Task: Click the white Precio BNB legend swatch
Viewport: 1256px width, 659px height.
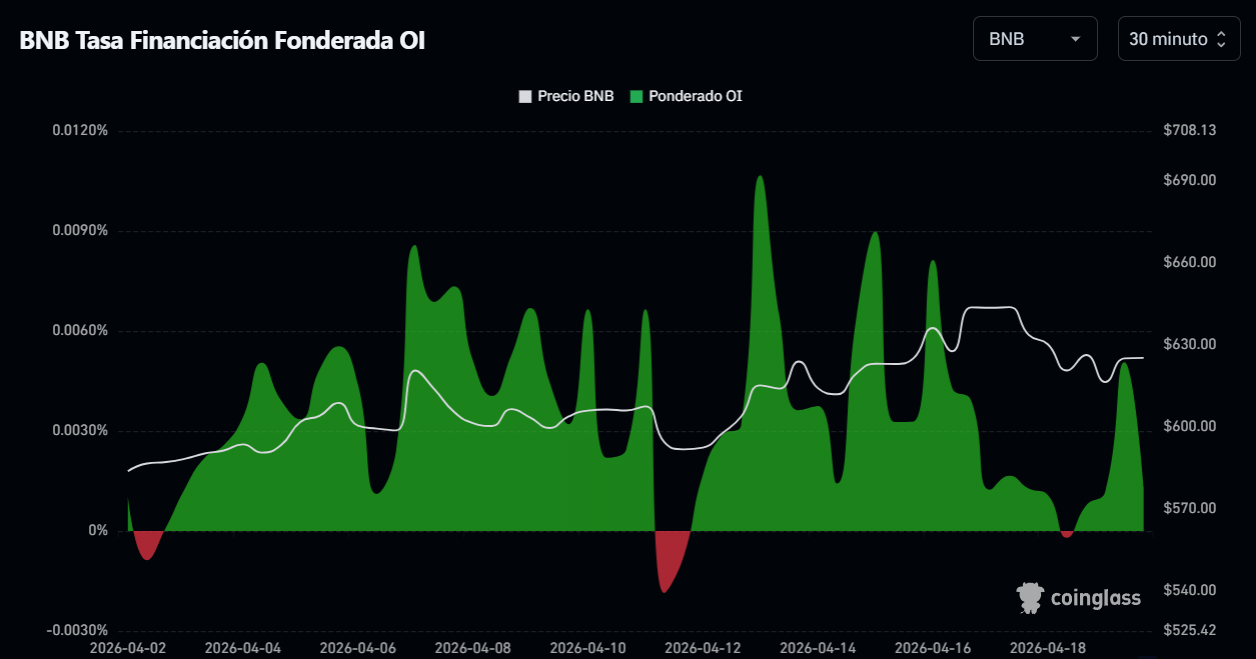Action: 525,97
